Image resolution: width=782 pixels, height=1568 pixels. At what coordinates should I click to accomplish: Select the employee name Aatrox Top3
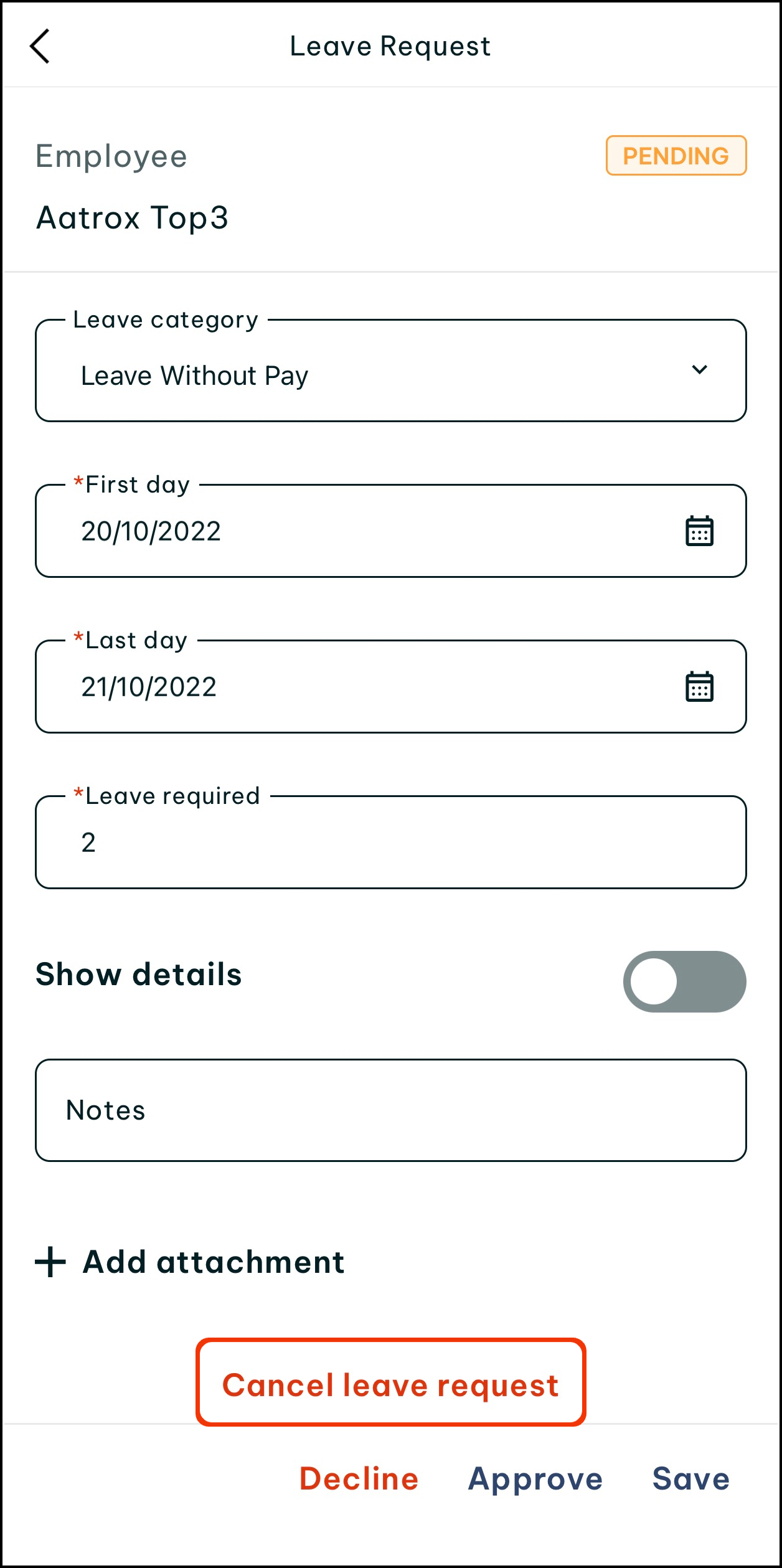click(x=133, y=218)
